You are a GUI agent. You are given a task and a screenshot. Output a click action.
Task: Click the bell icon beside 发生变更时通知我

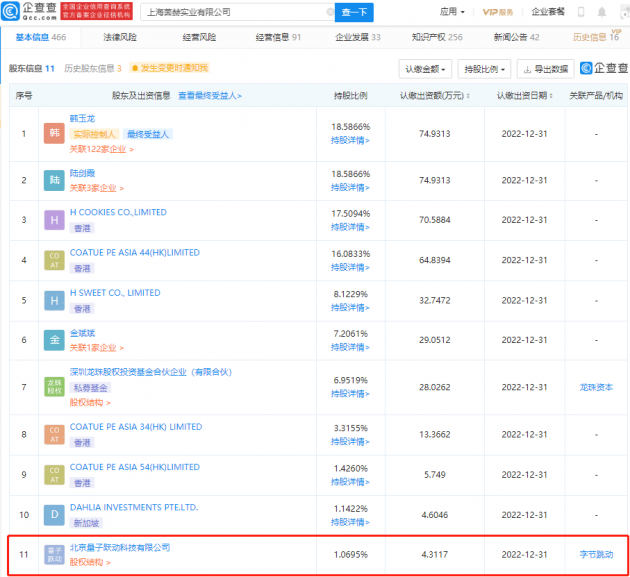tap(135, 68)
